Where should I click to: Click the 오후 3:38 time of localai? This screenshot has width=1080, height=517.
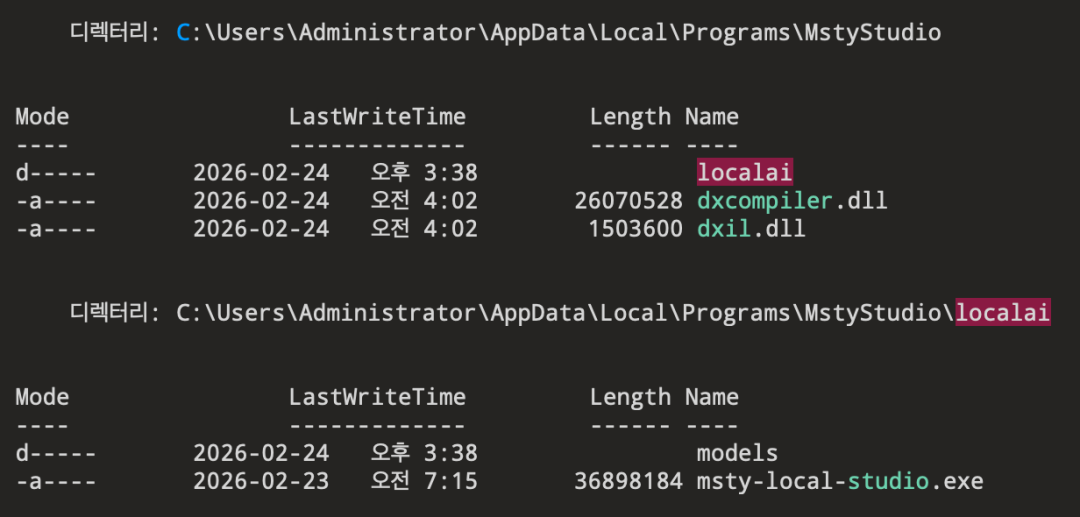point(424,173)
